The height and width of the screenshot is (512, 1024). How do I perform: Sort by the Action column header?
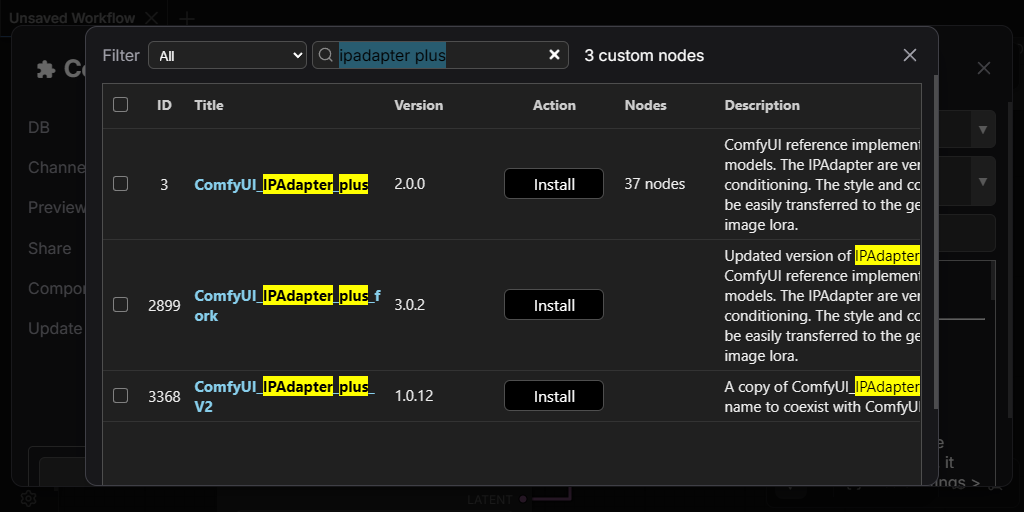(554, 105)
